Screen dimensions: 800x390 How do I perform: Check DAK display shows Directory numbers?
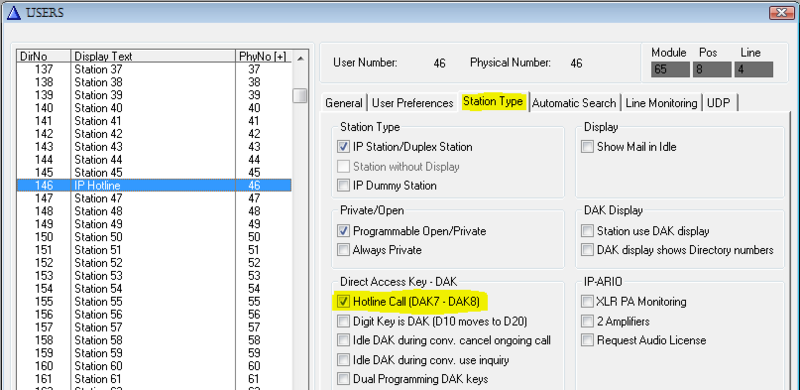tap(588, 250)
